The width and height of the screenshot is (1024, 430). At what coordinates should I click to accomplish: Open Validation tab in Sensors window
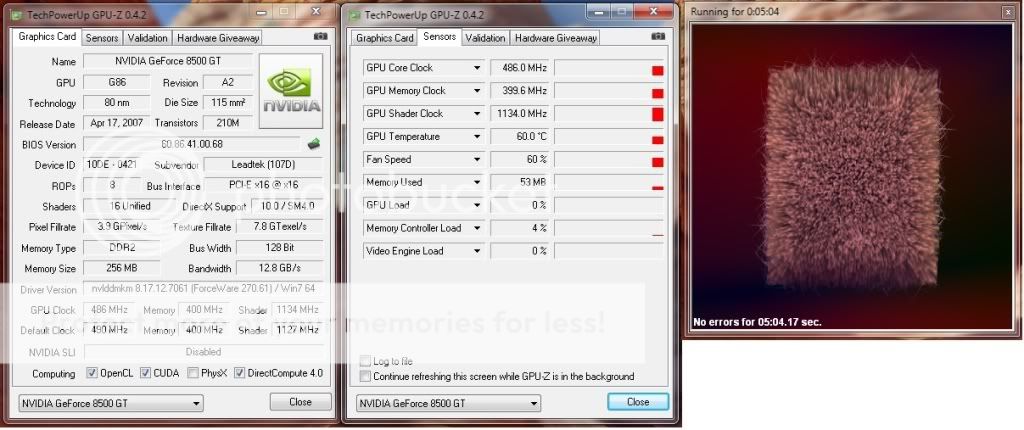point(485,38)
